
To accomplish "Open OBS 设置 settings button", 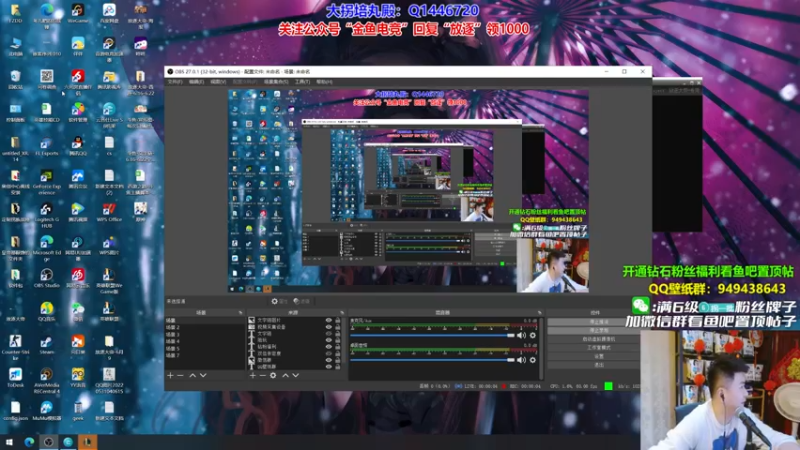I will coord(598,357).
